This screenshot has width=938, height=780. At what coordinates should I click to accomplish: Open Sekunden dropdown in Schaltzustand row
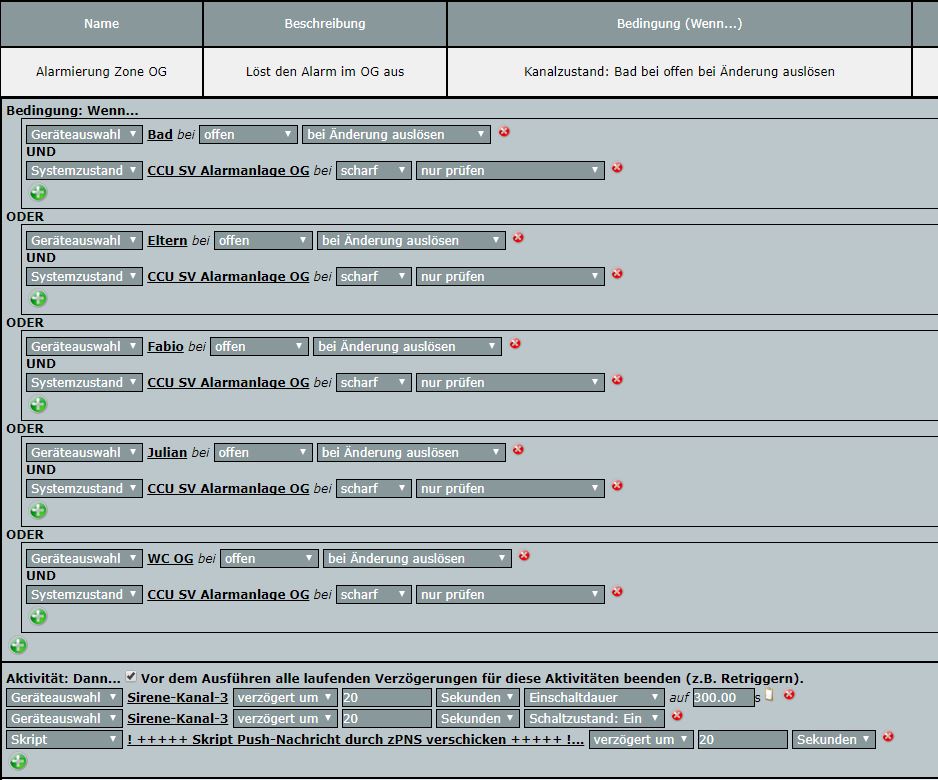click(x=478, y=718)
